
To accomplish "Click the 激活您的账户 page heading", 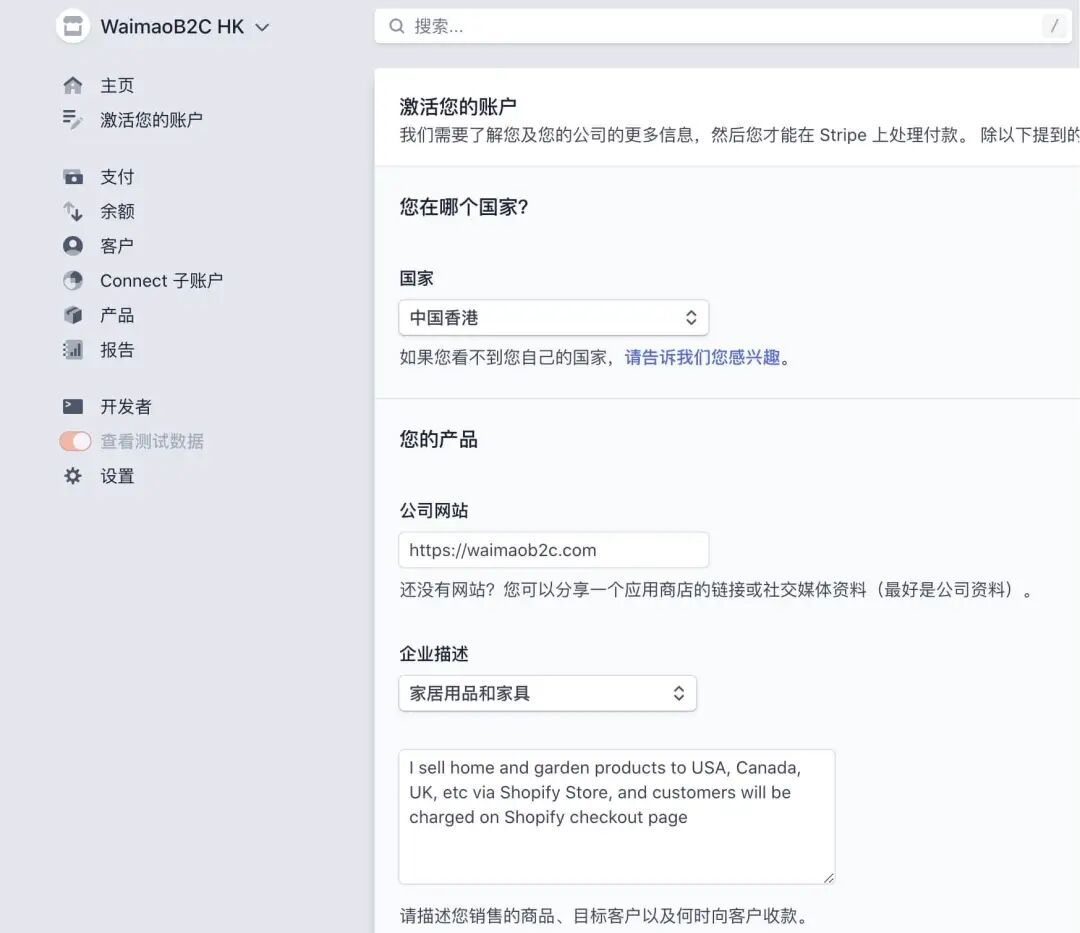I will [458, 107].
